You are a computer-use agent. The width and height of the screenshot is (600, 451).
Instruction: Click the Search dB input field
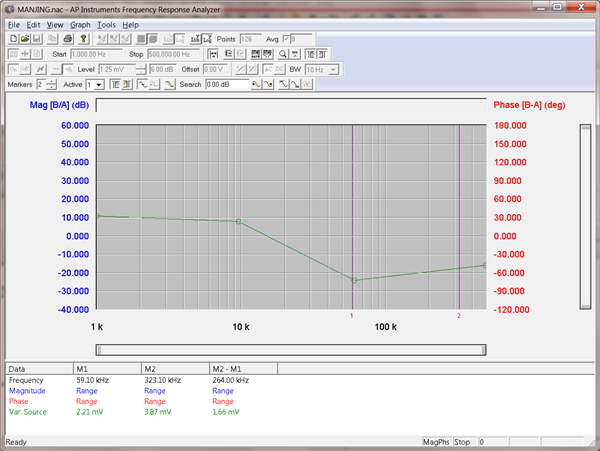click(x=226, y=85)
